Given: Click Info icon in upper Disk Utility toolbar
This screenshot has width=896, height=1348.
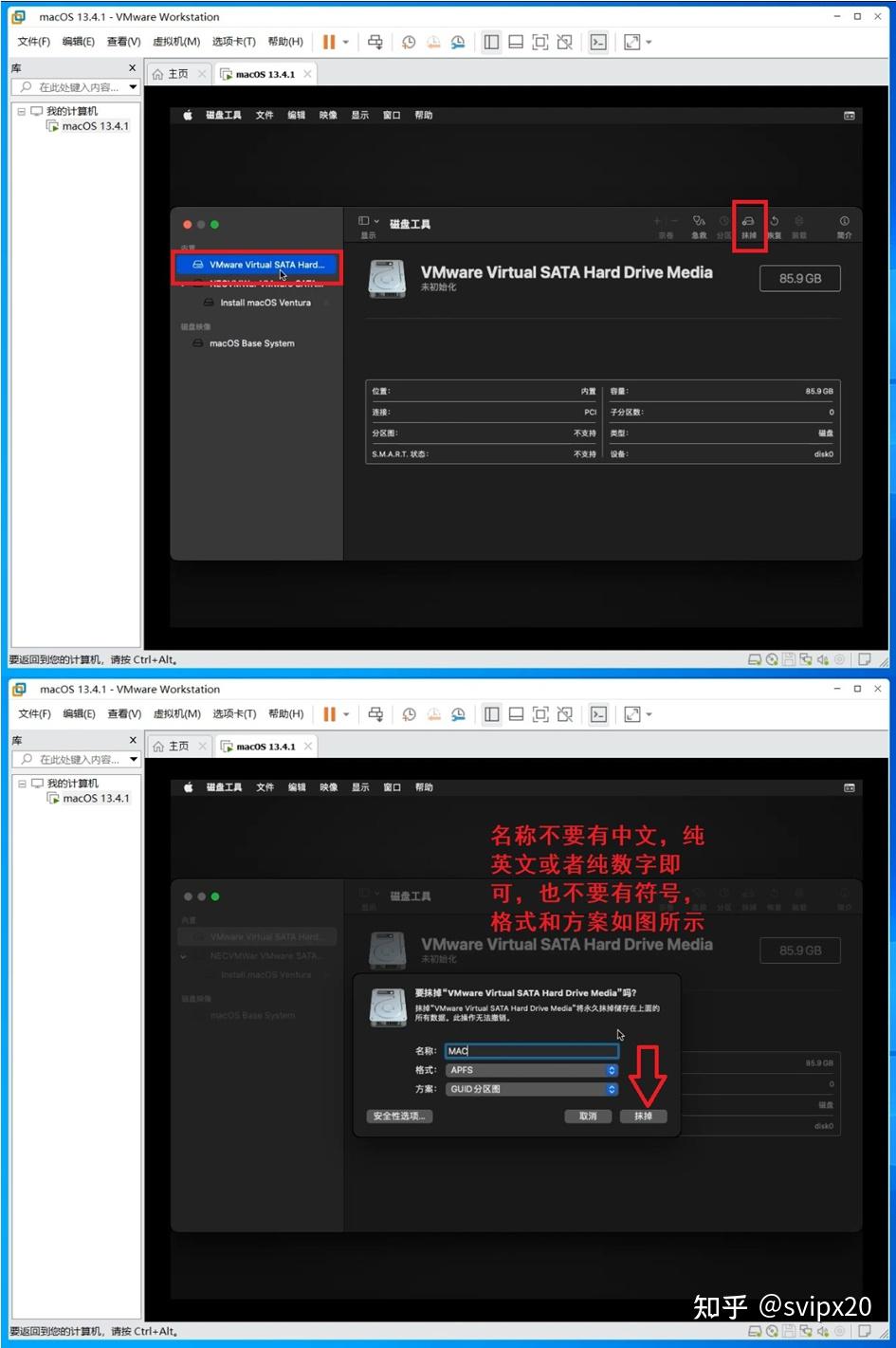Looking at the screenshot, I should (844, 221).
